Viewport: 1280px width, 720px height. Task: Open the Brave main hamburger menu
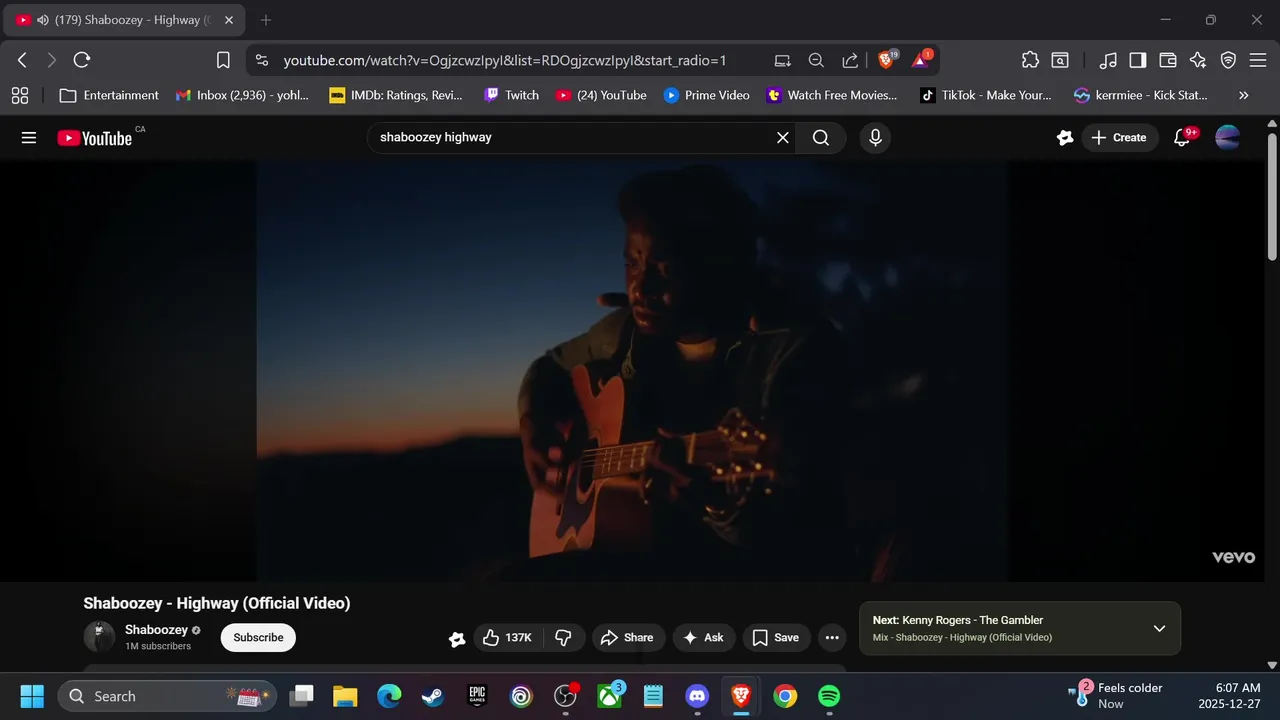pos(1259,60)
